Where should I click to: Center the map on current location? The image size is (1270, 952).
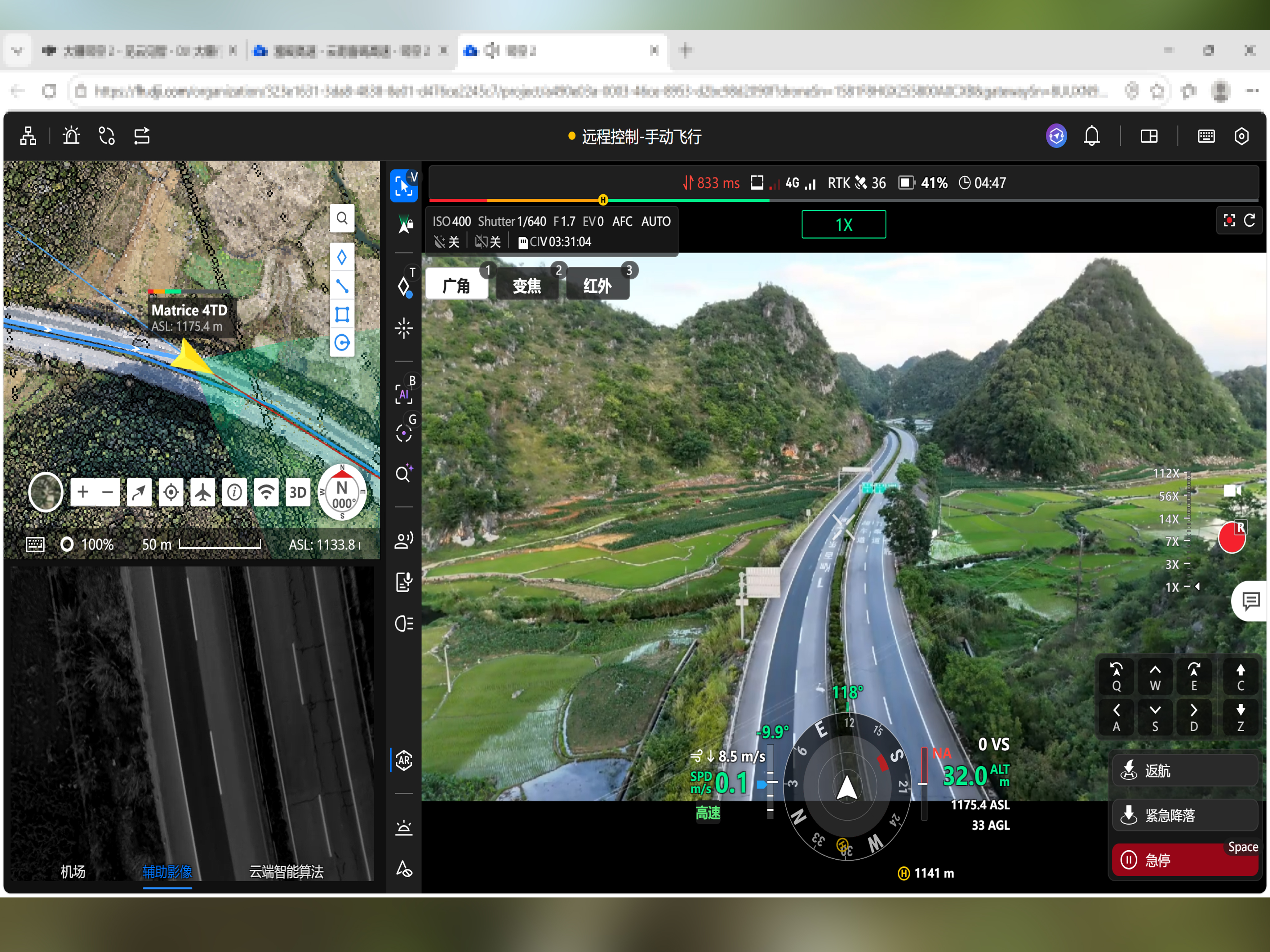coord(171,492)
